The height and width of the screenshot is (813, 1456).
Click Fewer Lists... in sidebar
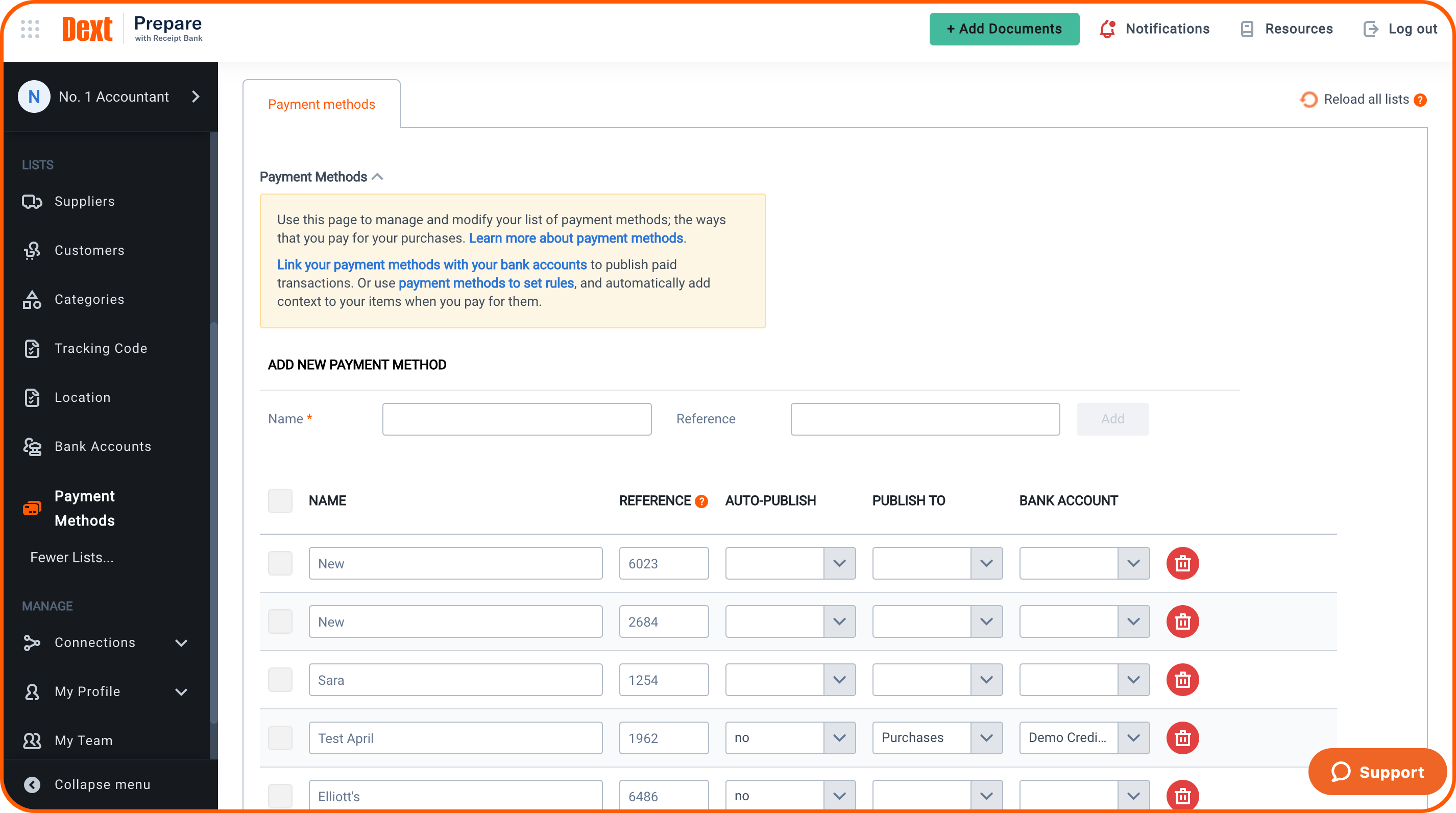[72, 558]
